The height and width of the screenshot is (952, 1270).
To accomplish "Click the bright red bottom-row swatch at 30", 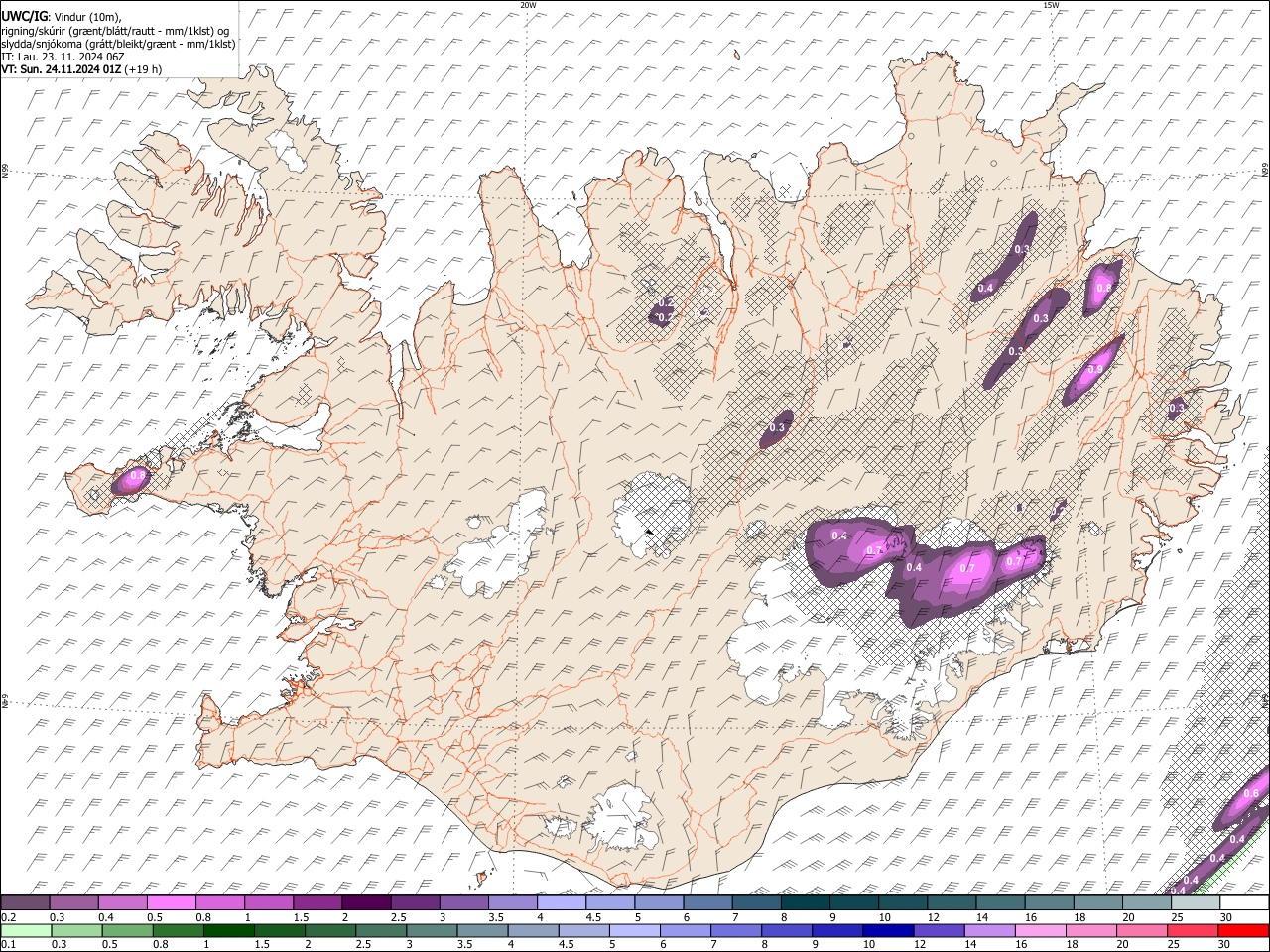I will click(1243, 930).
